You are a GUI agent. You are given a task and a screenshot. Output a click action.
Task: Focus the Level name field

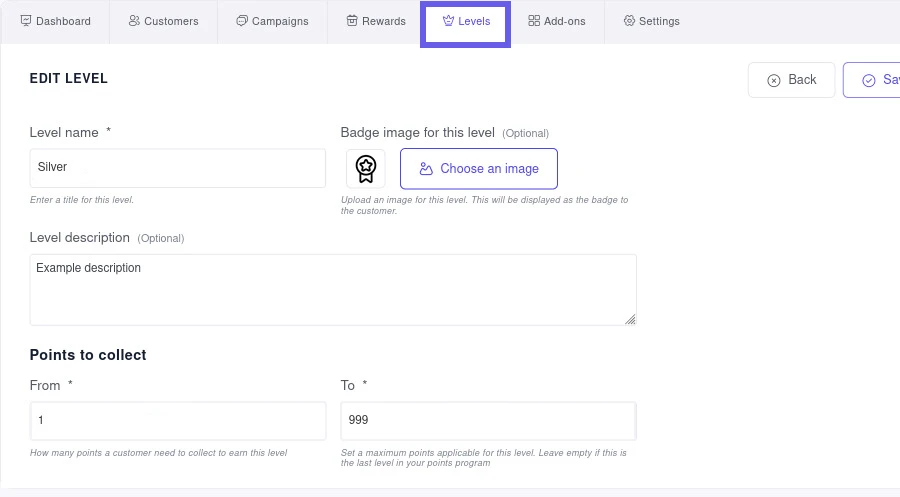[178, 168]
